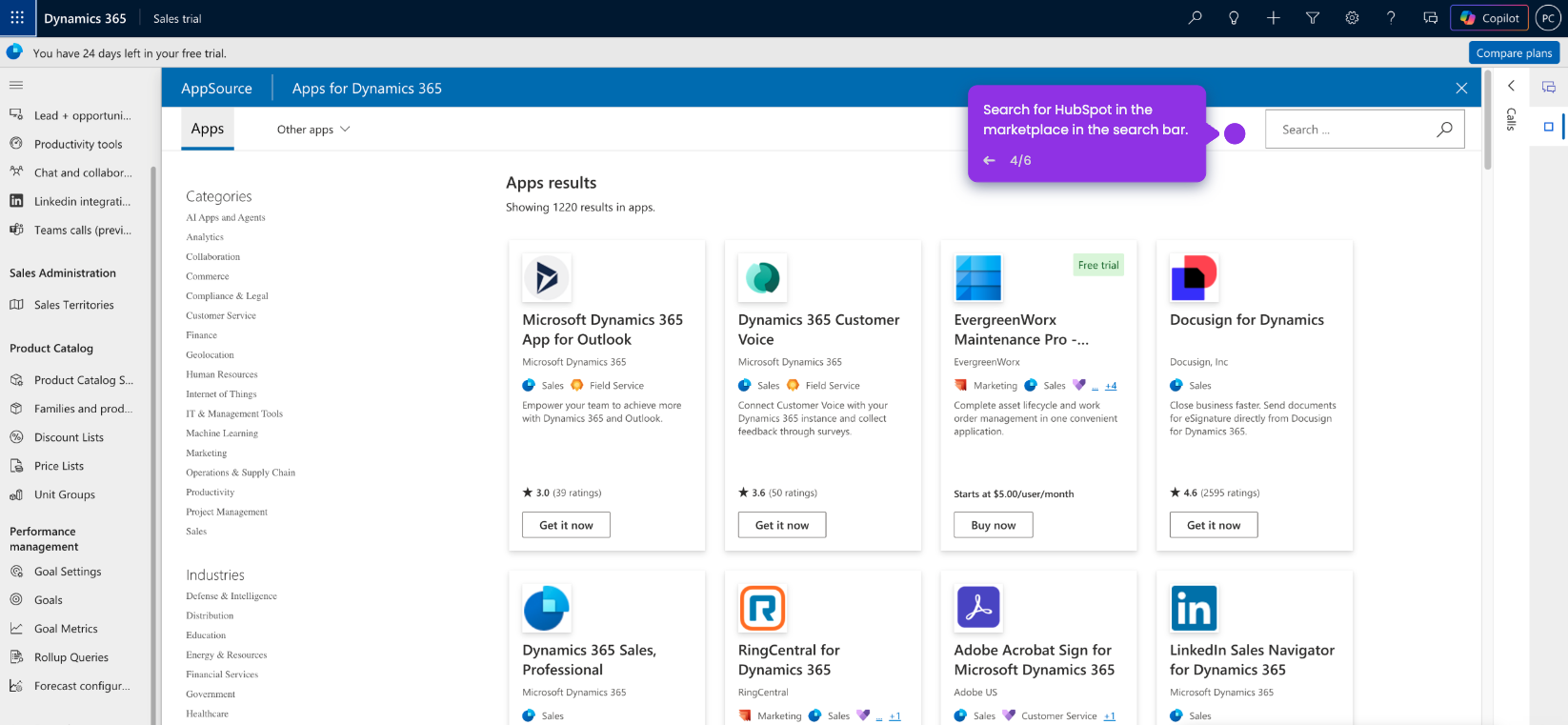Open the top bar search magnifier icon

[x=1195, y=18]
